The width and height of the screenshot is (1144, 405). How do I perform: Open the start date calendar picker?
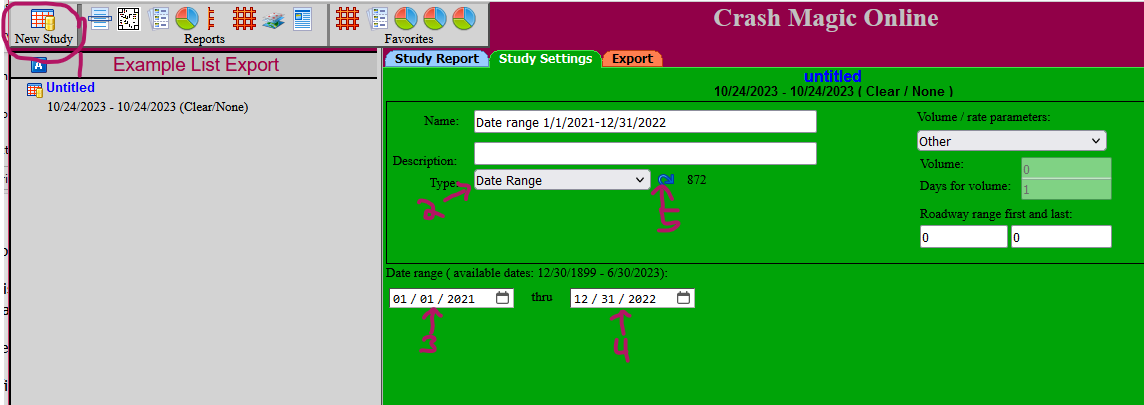(x=502, y=298)
